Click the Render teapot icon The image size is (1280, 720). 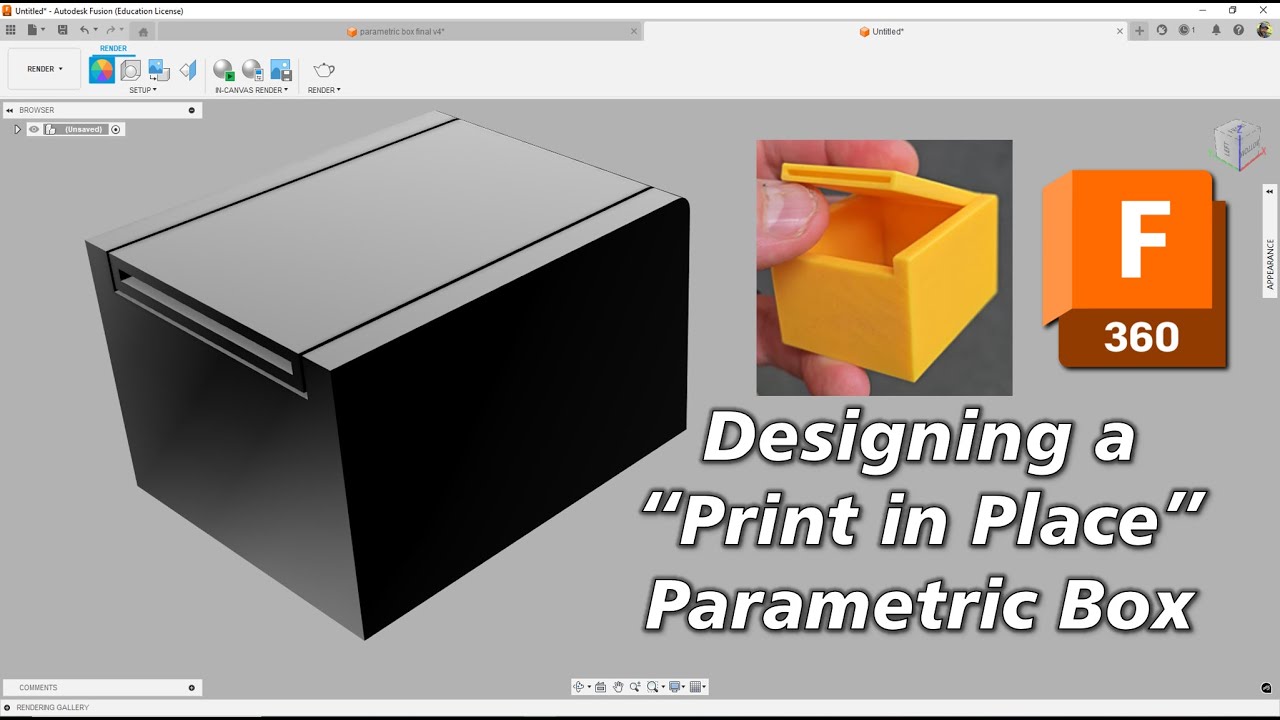coord(324,70)
